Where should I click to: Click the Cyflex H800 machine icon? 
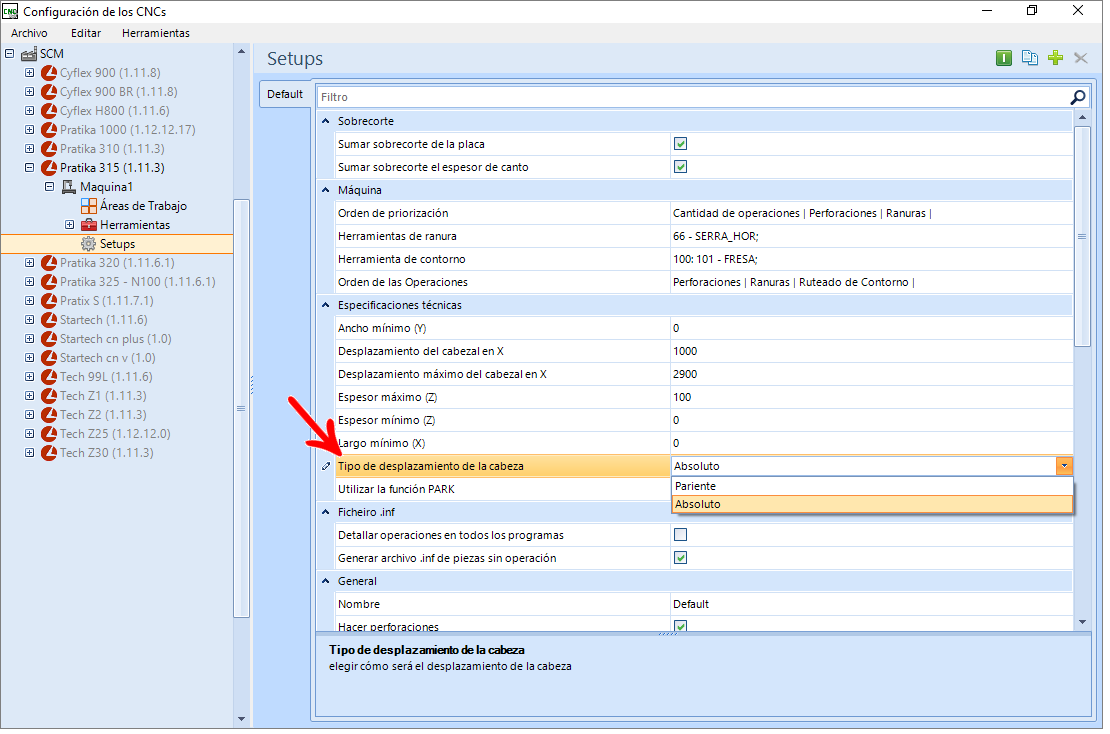click(x=49, y=111)
